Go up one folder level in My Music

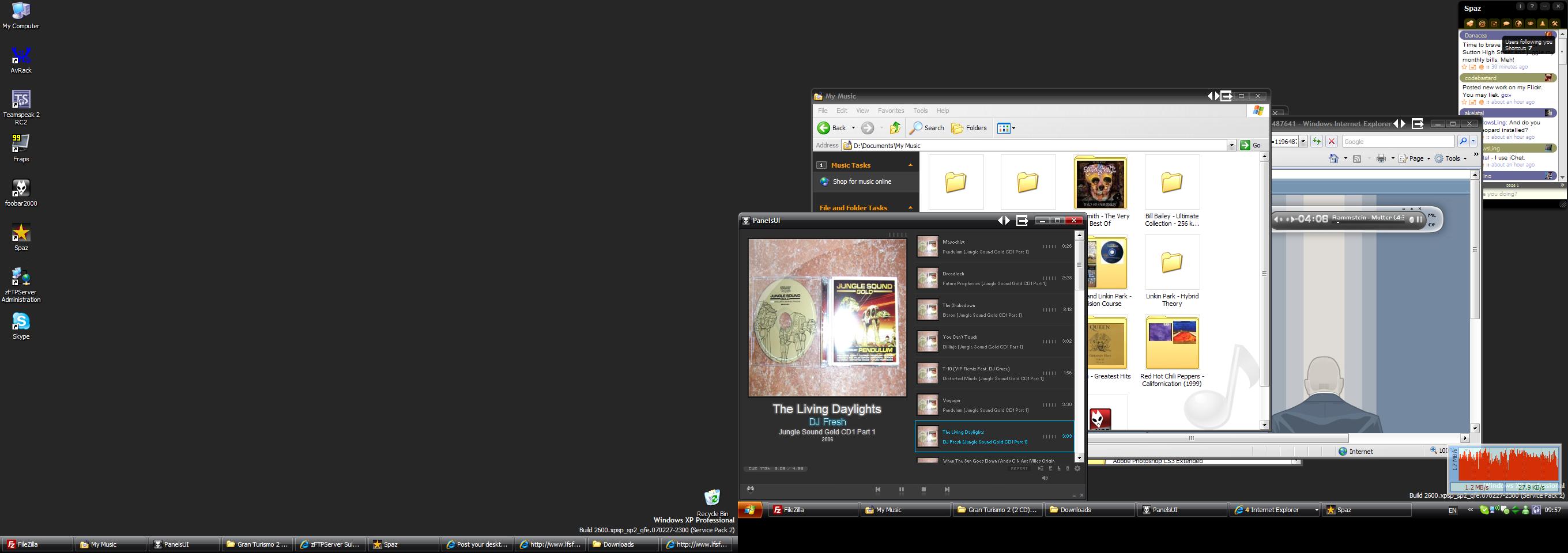[895, 128]
